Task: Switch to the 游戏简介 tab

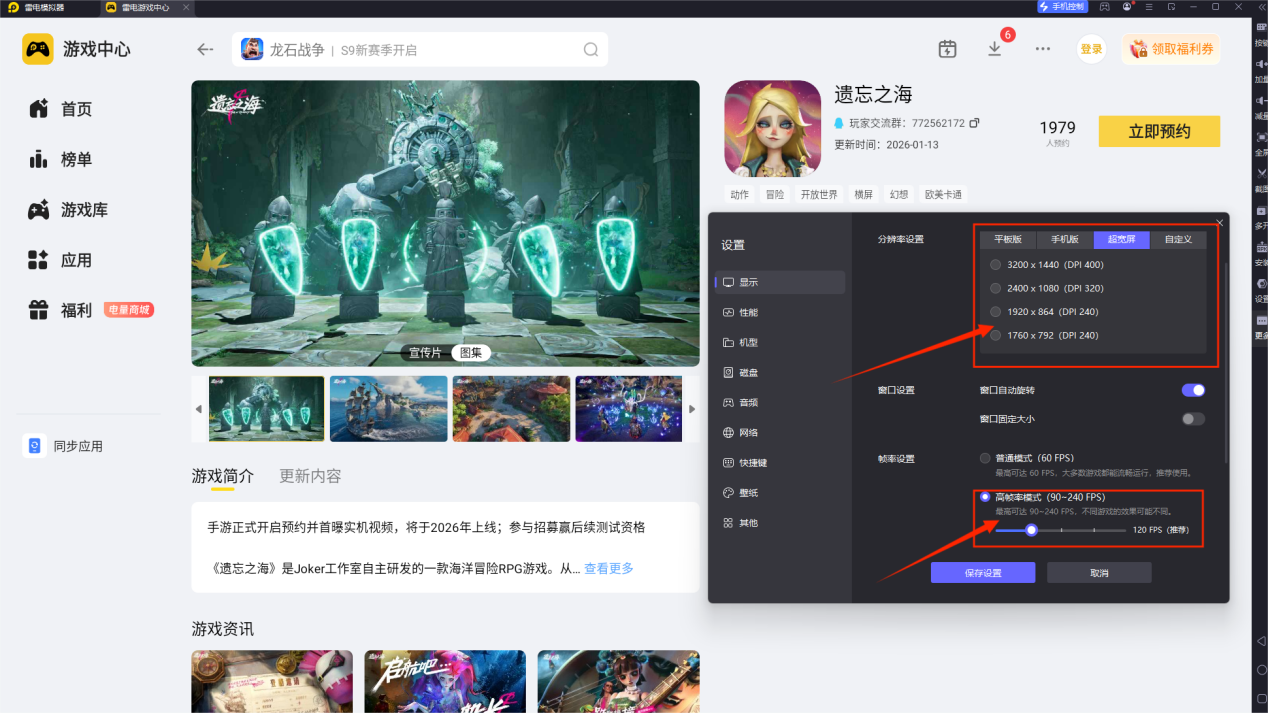Action: (x=223, y=476)
